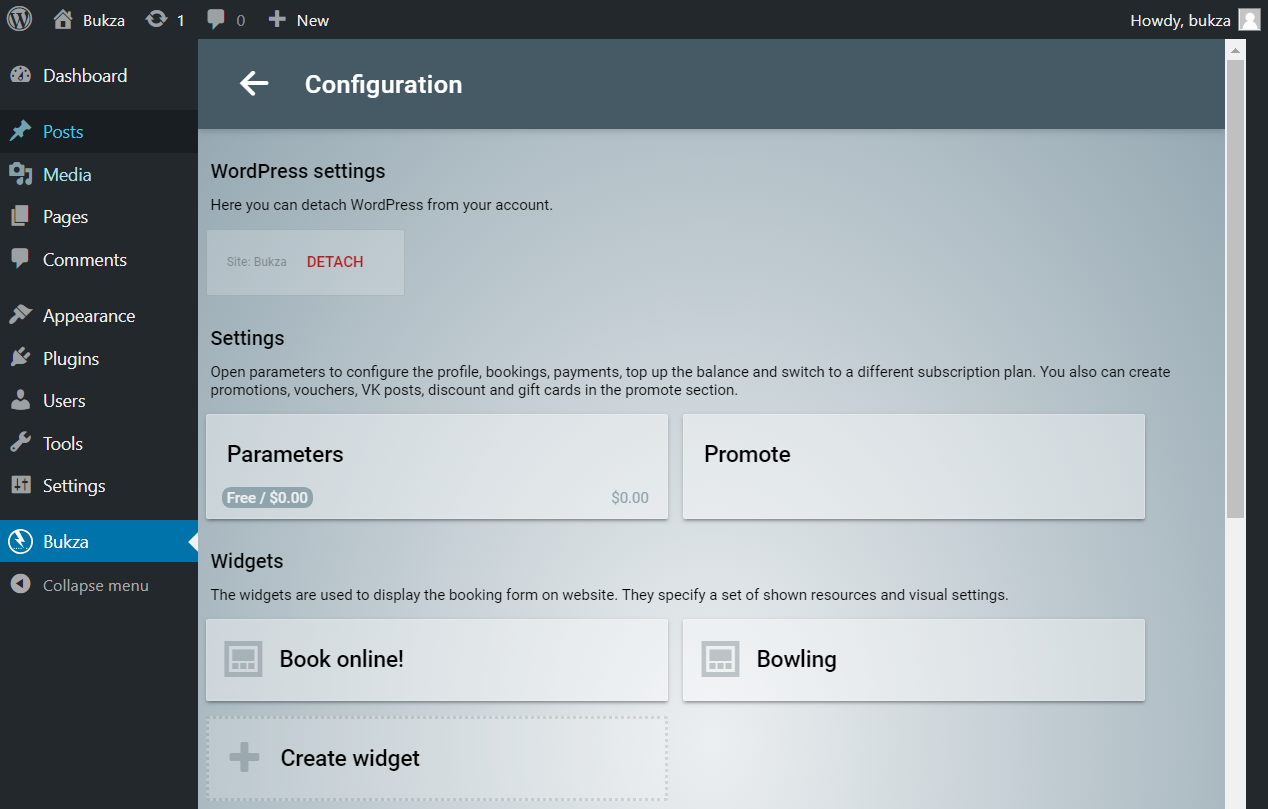
Task: Open the Appearance menu item
Action: [88, 316]
